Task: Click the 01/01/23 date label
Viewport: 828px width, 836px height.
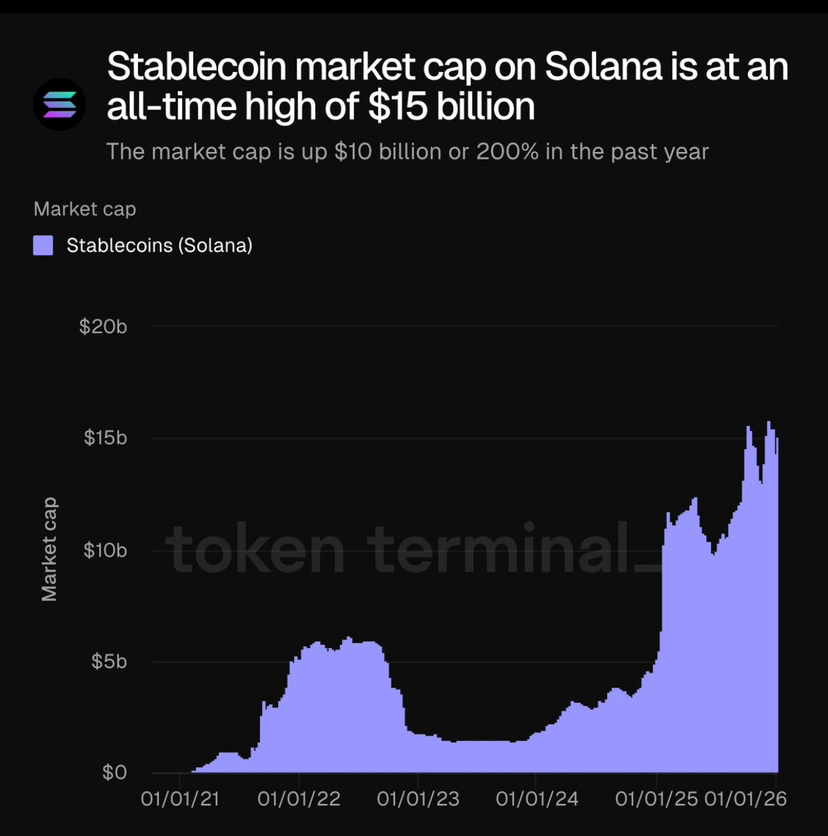Action: tap(417, 799)
